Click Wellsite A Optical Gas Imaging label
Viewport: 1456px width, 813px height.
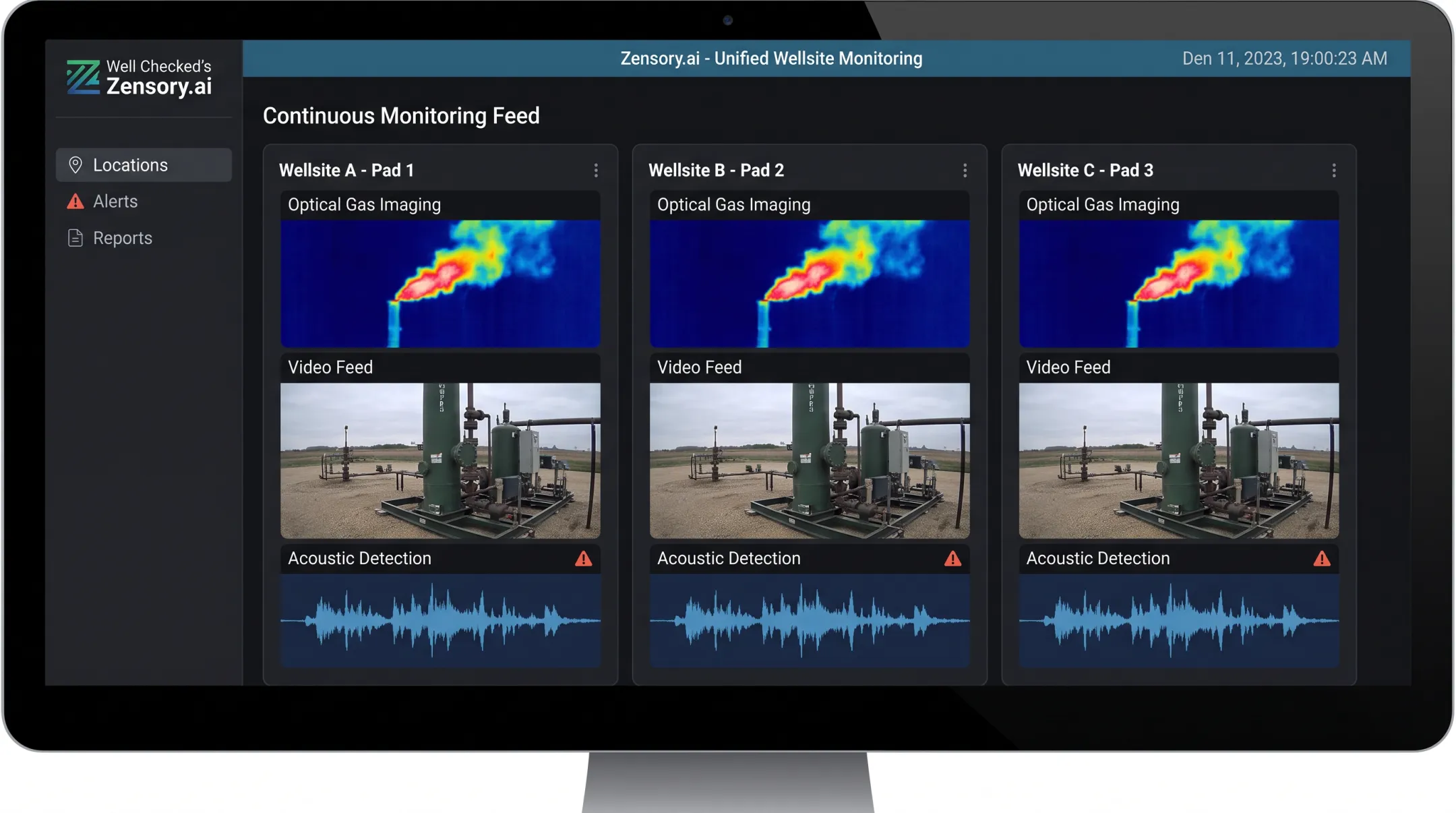click(364, 205)
